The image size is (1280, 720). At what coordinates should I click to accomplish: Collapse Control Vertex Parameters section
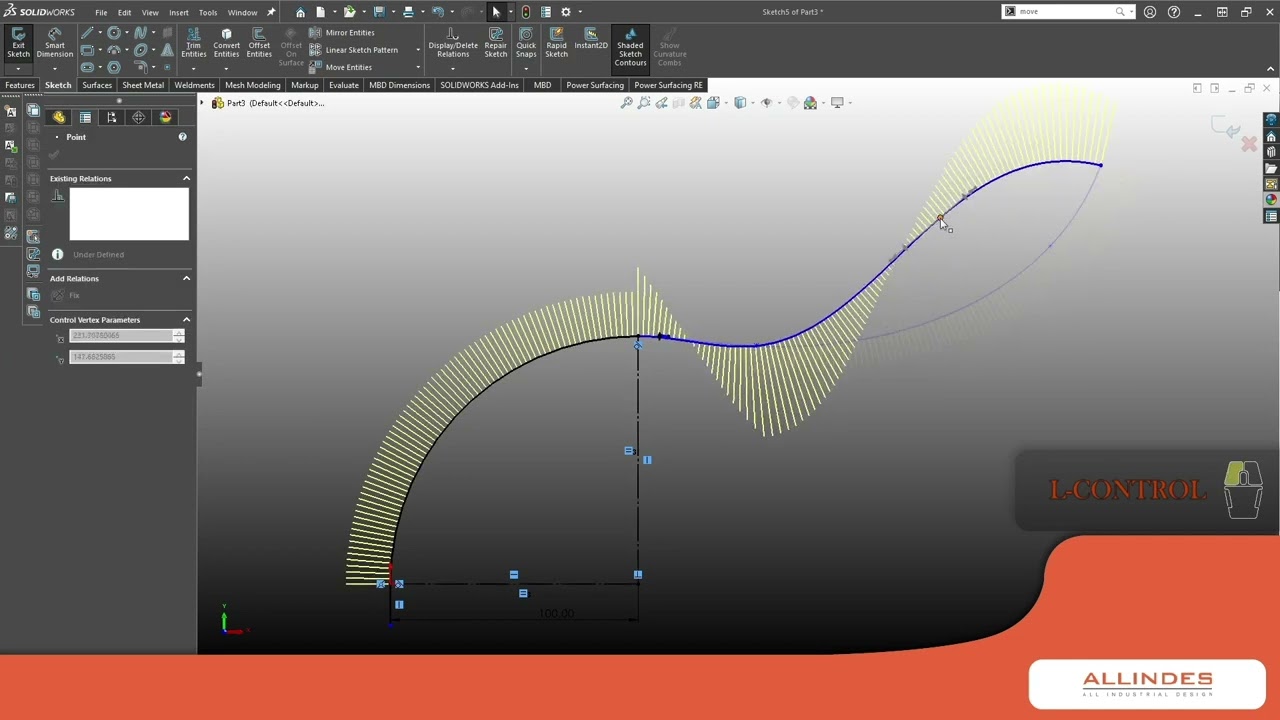(186, 320)
